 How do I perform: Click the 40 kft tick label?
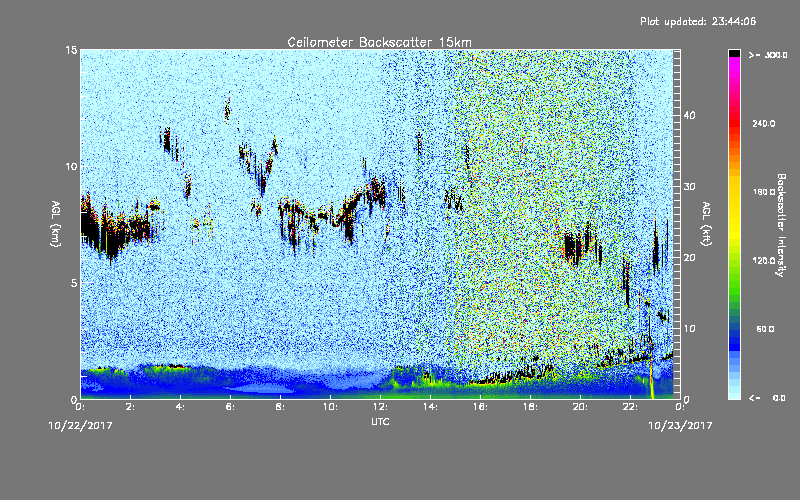[x=689, y=116]
